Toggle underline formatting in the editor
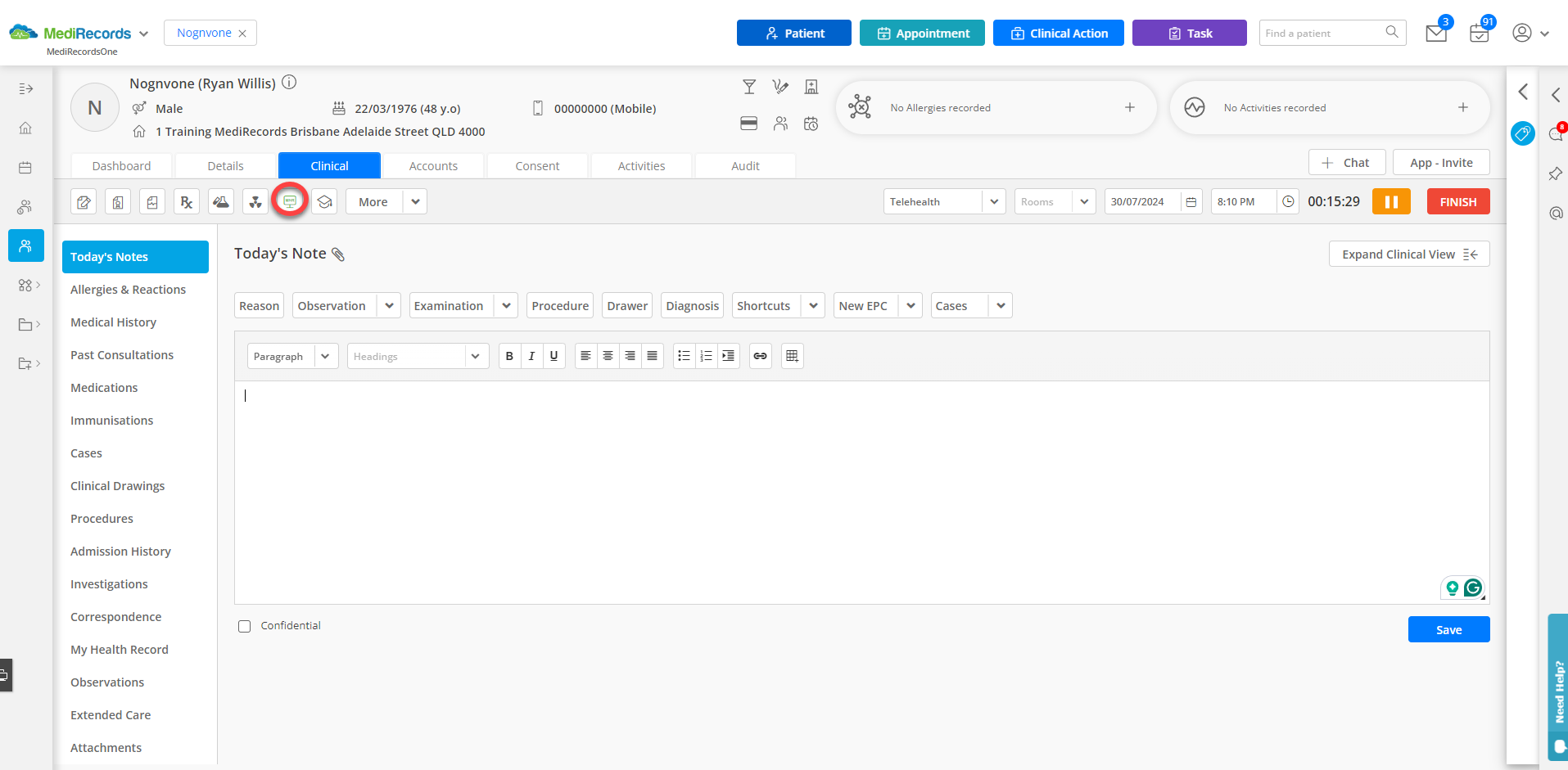Viewport: 1568px width, 770px height. point(554,356)
